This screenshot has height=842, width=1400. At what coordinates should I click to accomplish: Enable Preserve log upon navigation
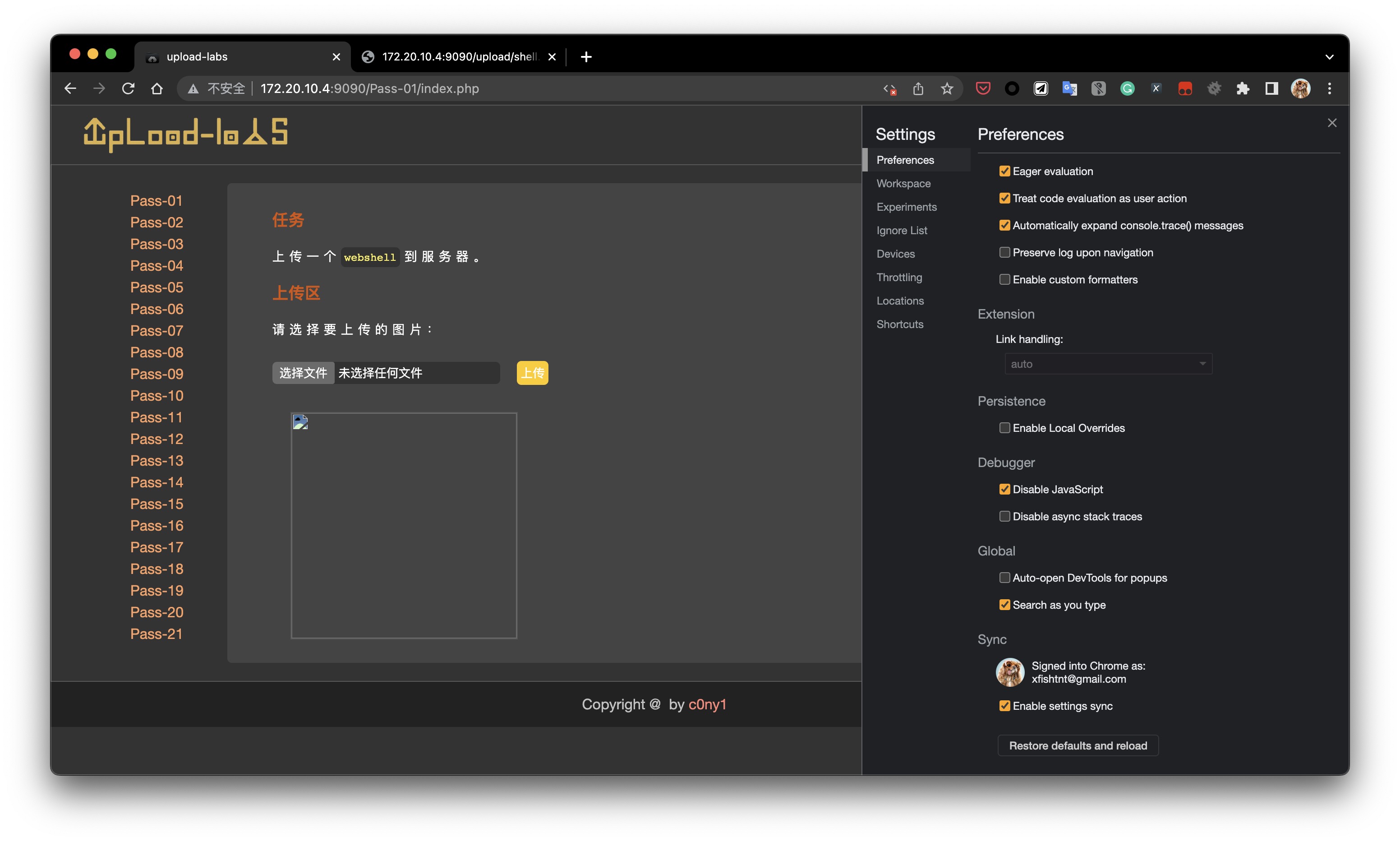[x=1004, y=253]
